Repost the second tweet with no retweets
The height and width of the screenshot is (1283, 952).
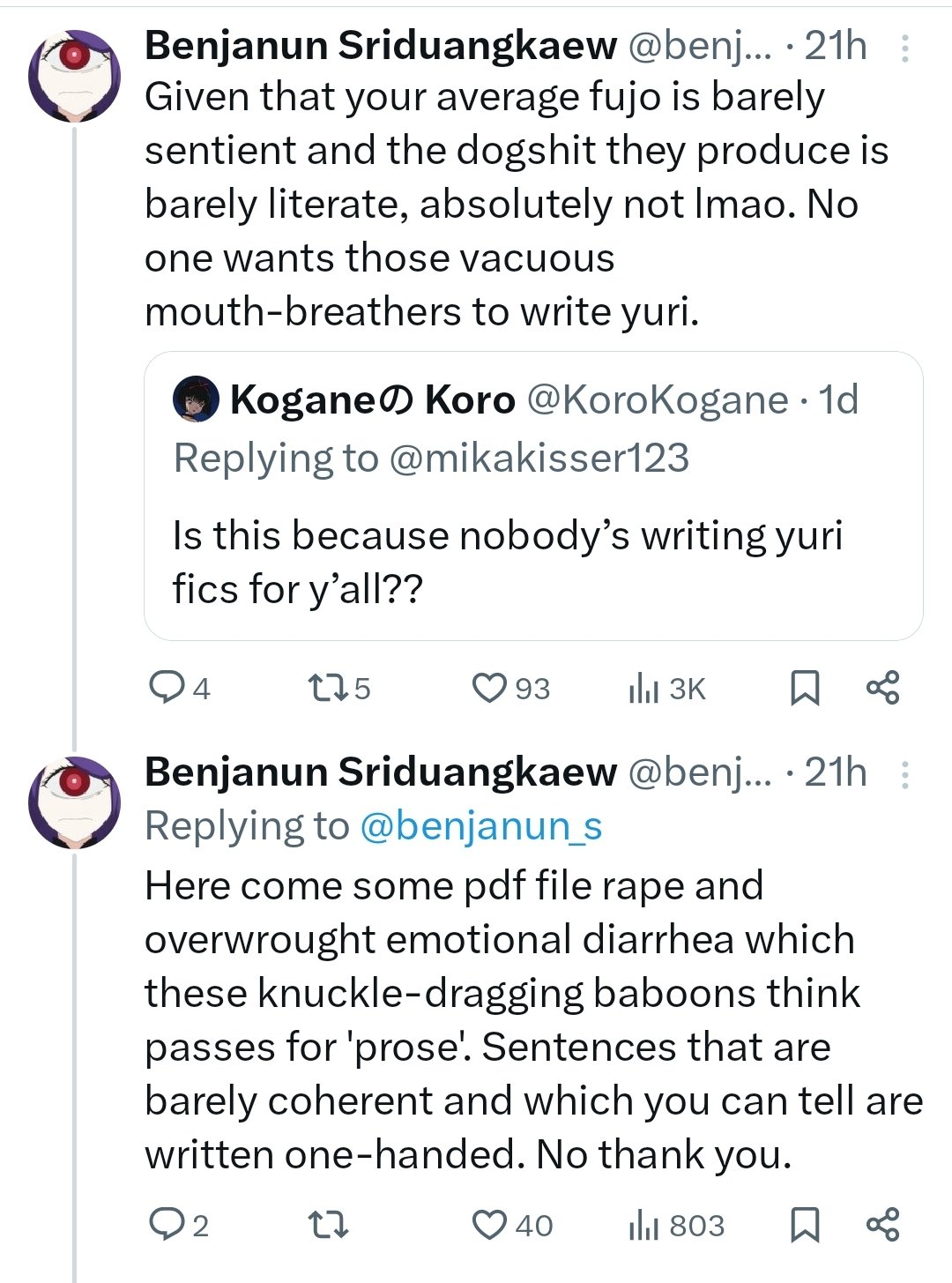point(327,1225)
